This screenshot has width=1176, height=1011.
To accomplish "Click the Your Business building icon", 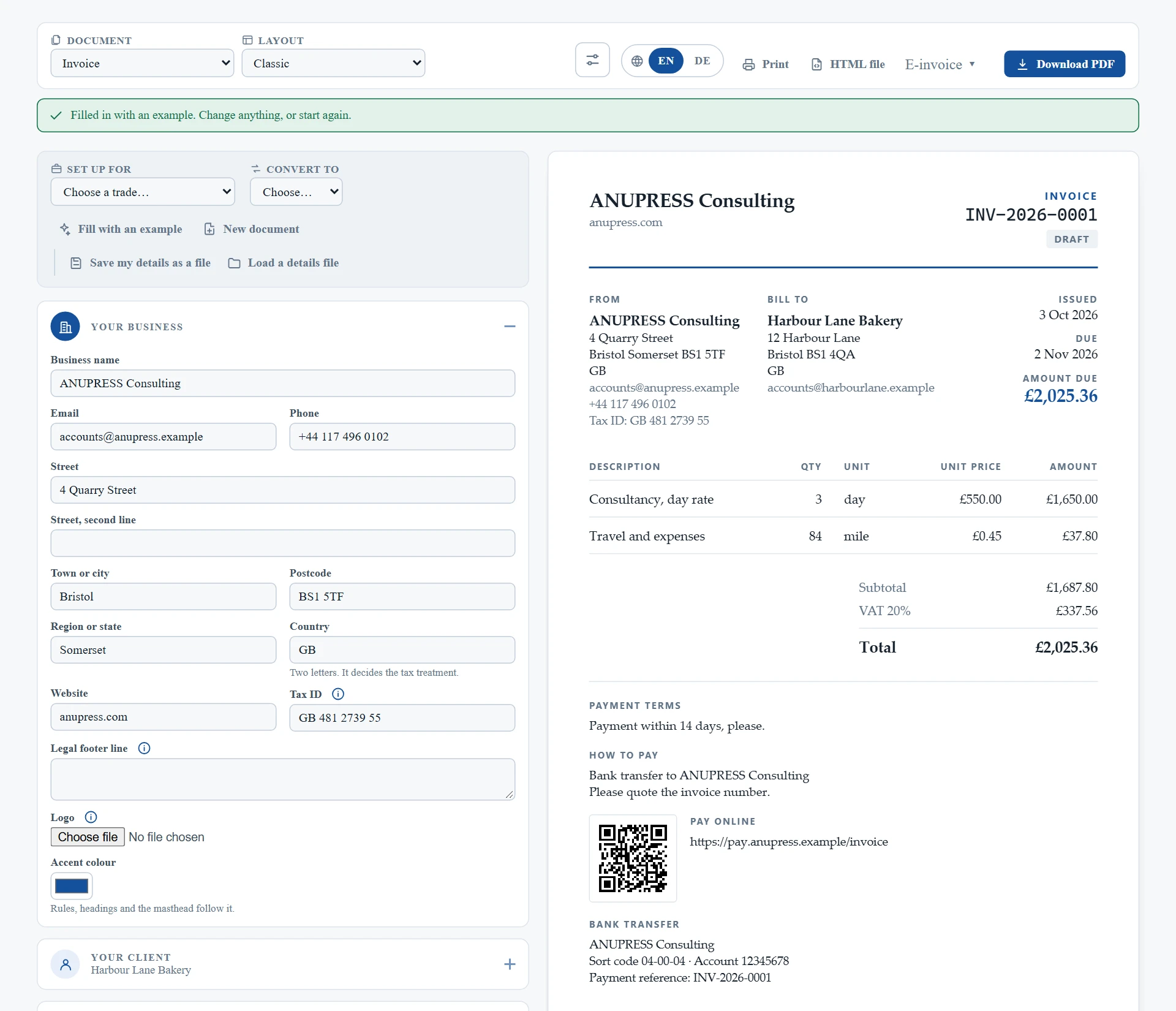I will (65, 327).
